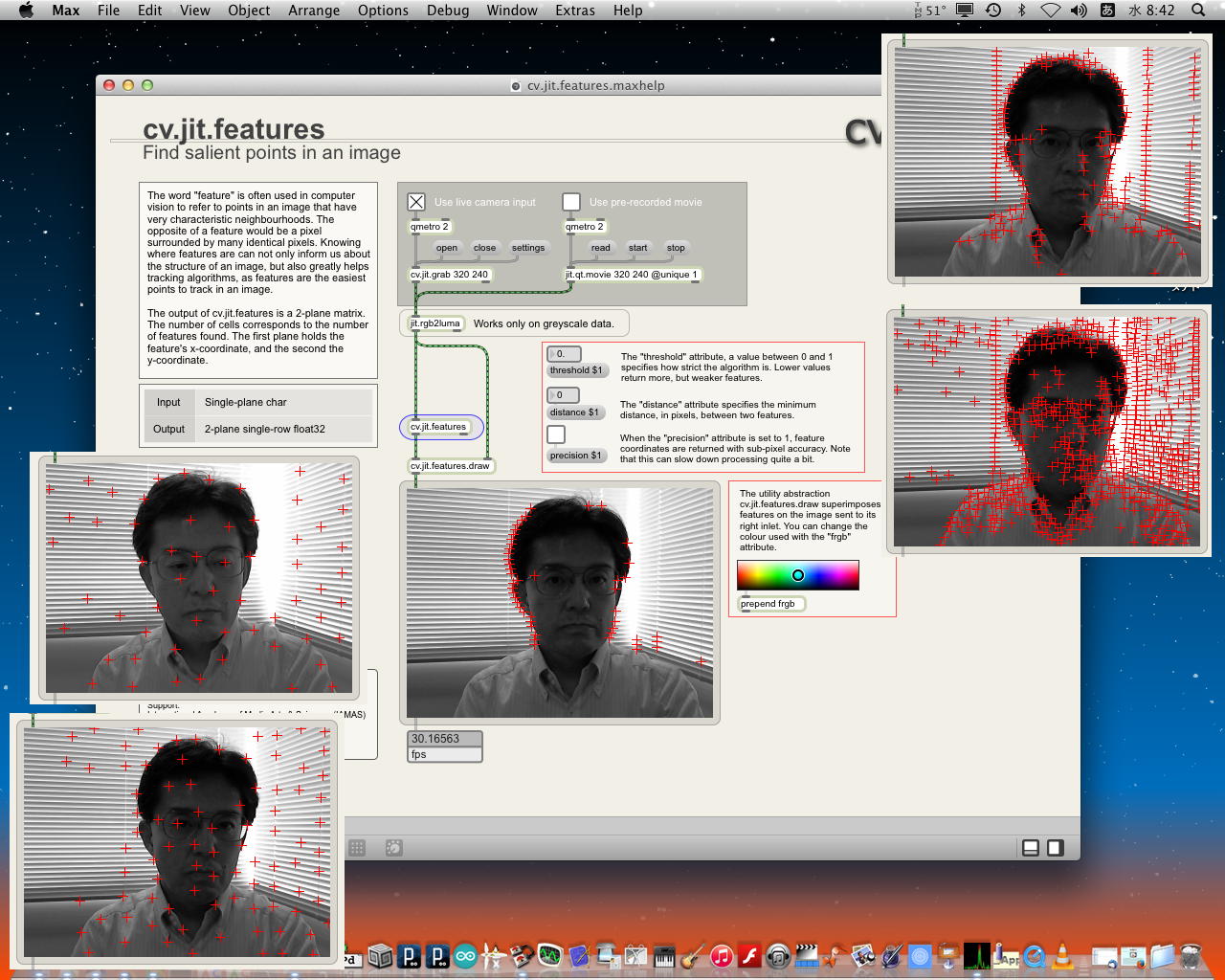Open the Arrange menu

(314, 11)
